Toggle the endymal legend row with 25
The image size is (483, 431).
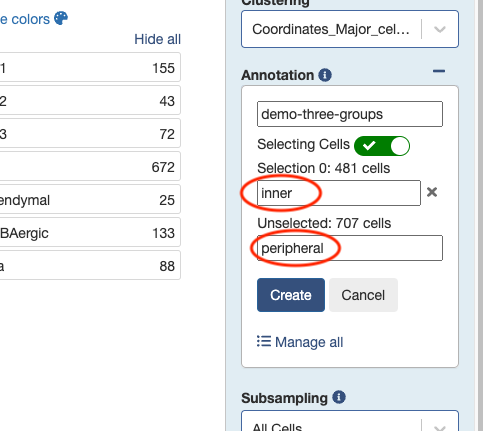pyautogui.click(x=90, y=199)
